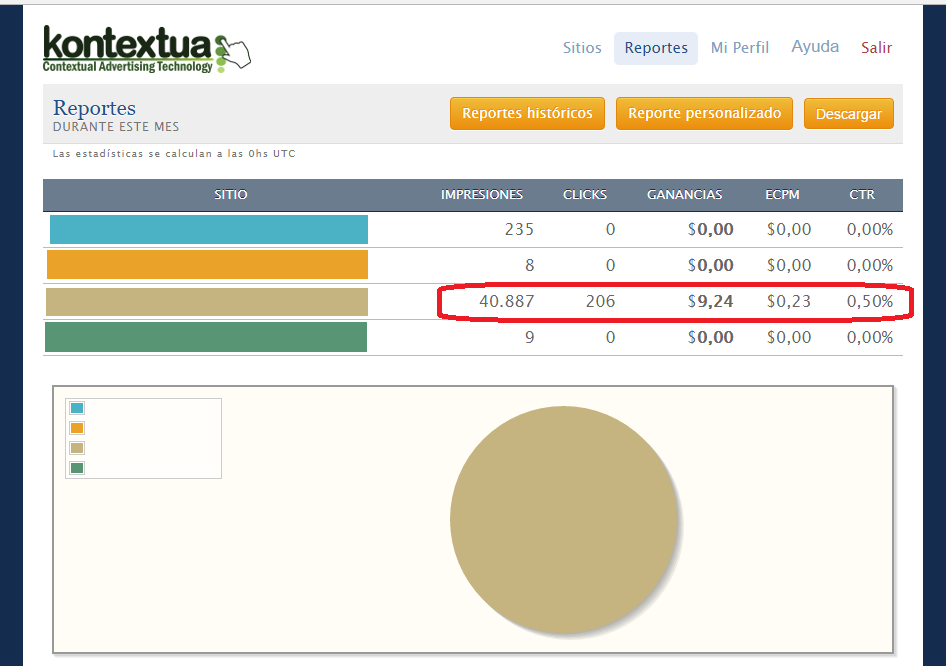Select ECPM value $0,23

click(789, 301)
